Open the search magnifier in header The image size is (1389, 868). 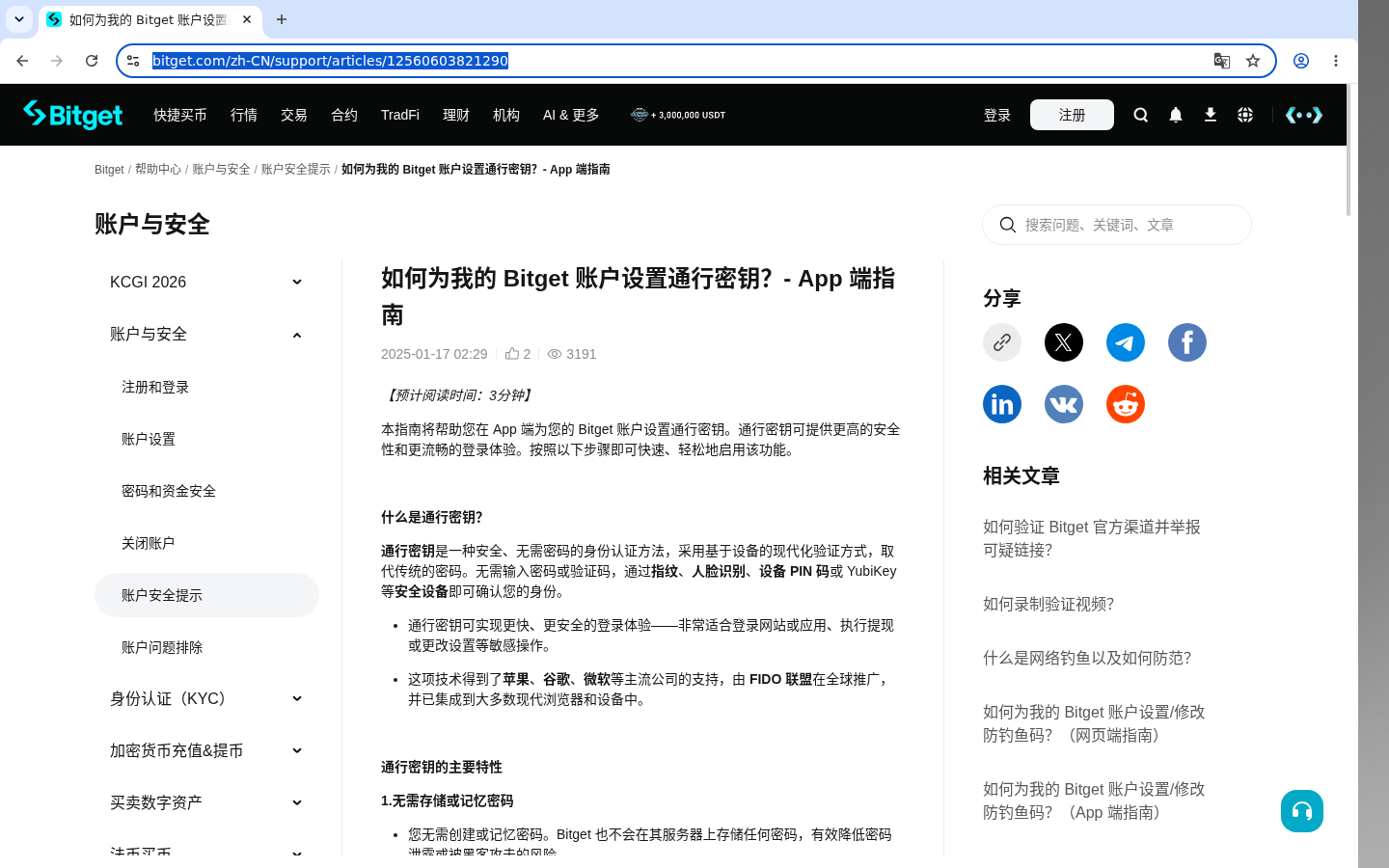point(1141,115)
